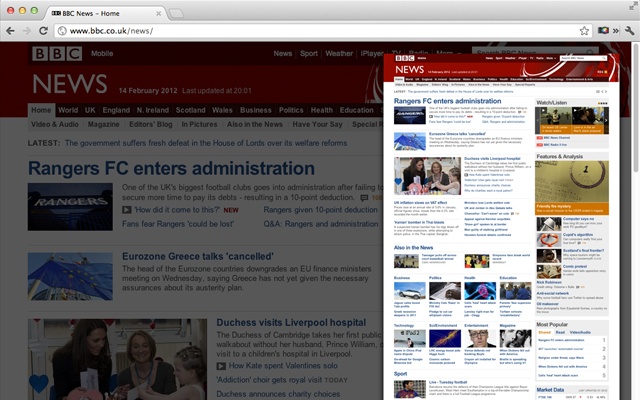This screenshot has width=640, height=400.
Task: Open "'Addiction' choir gets royal visit" link
Action: [269, 380]
